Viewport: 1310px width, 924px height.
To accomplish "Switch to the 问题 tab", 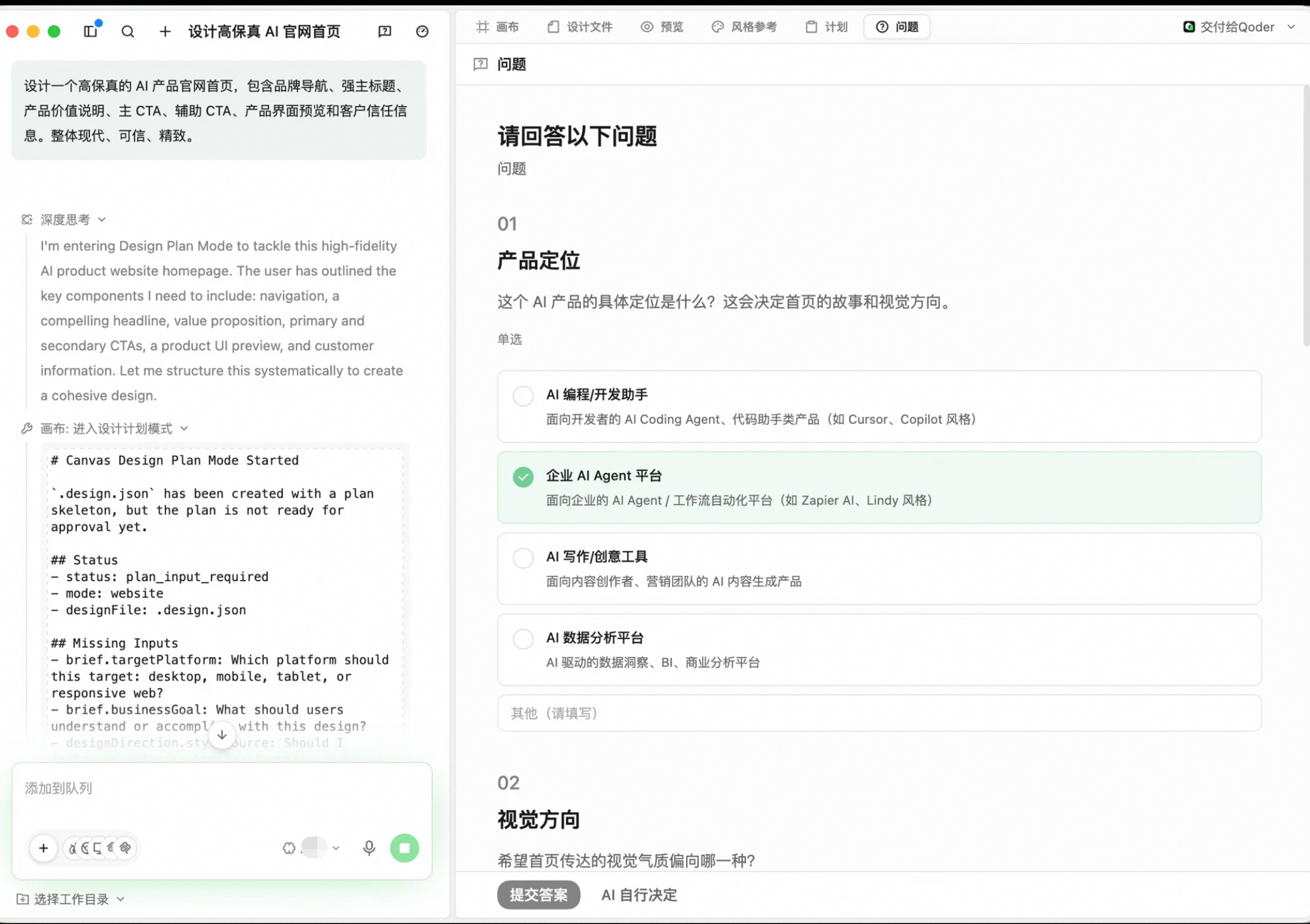I will [x=897, y=27].
